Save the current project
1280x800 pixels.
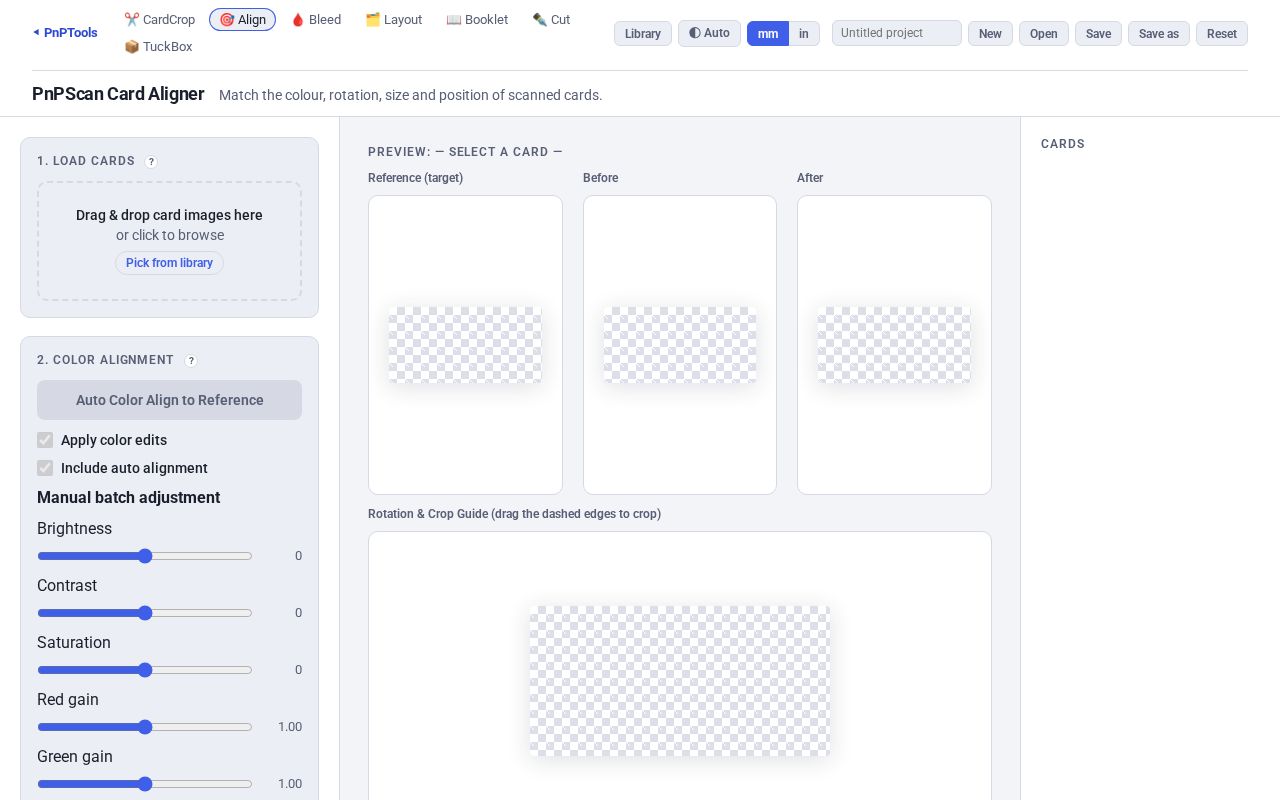point(1098,33)
